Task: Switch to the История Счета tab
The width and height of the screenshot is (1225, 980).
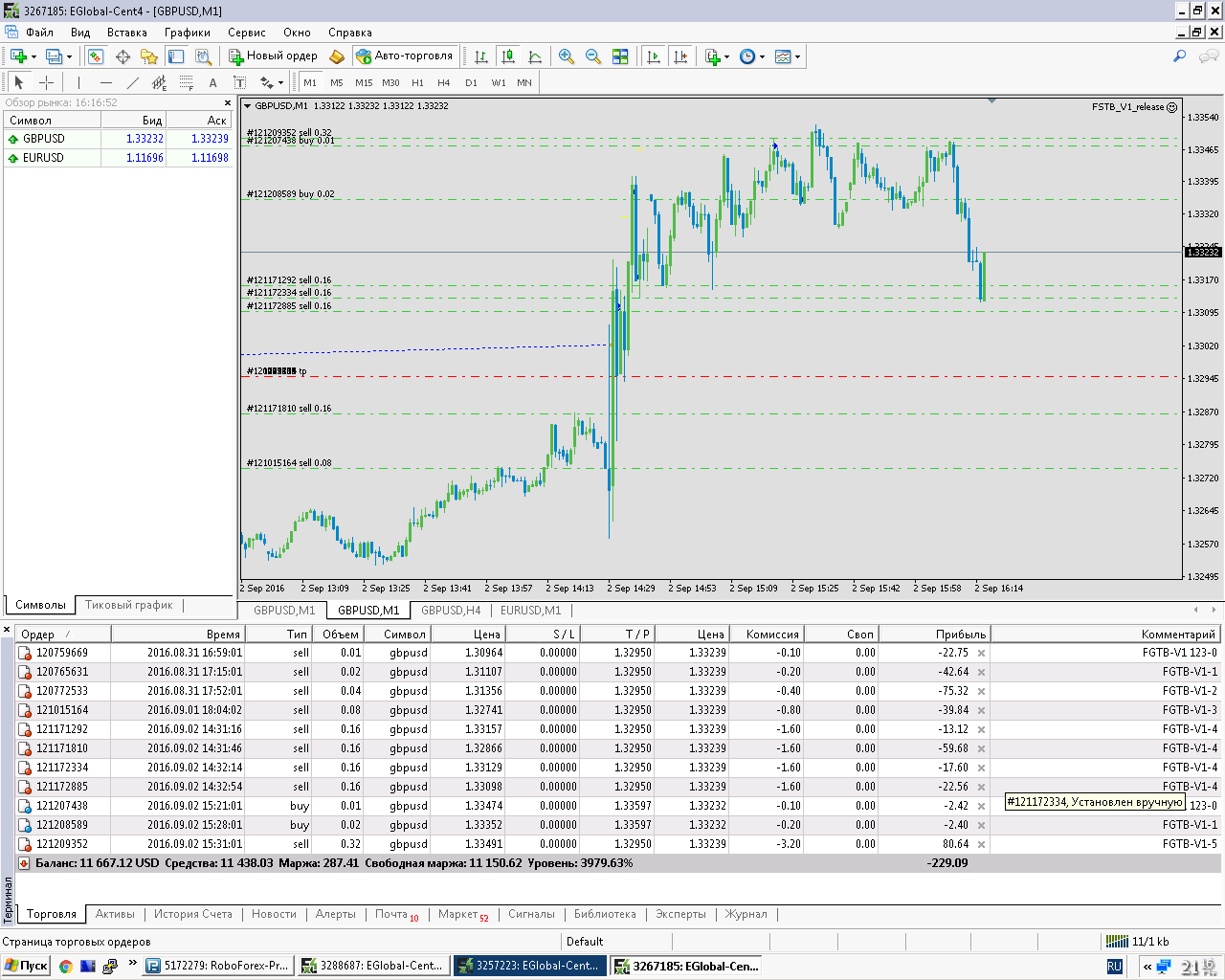Action: coord(193,914)
